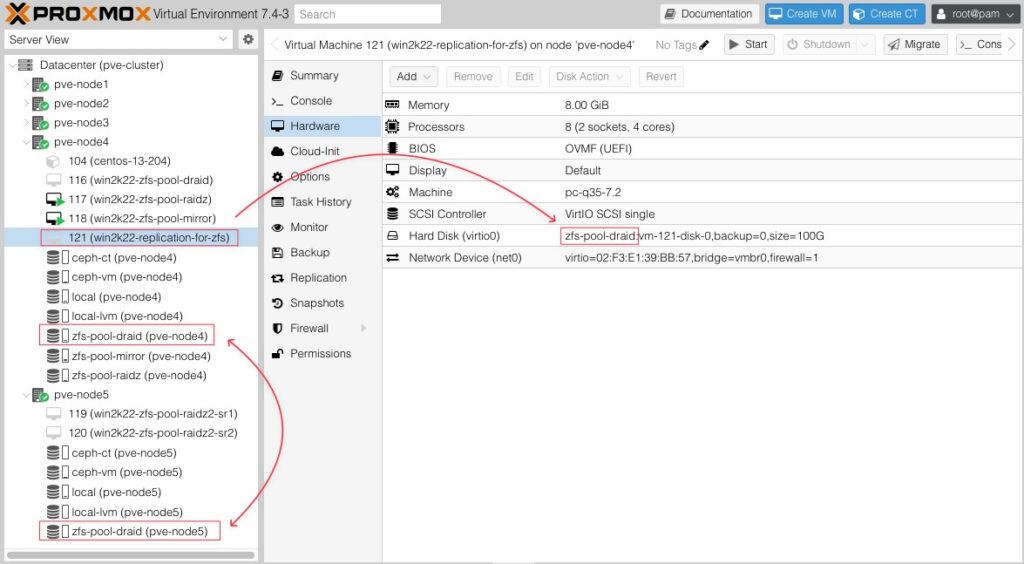Image resolution: width=1024 pixels, height=564 pixels.
Task: Edit tags with the pencil icon
Action: click(x=704, y=44)
